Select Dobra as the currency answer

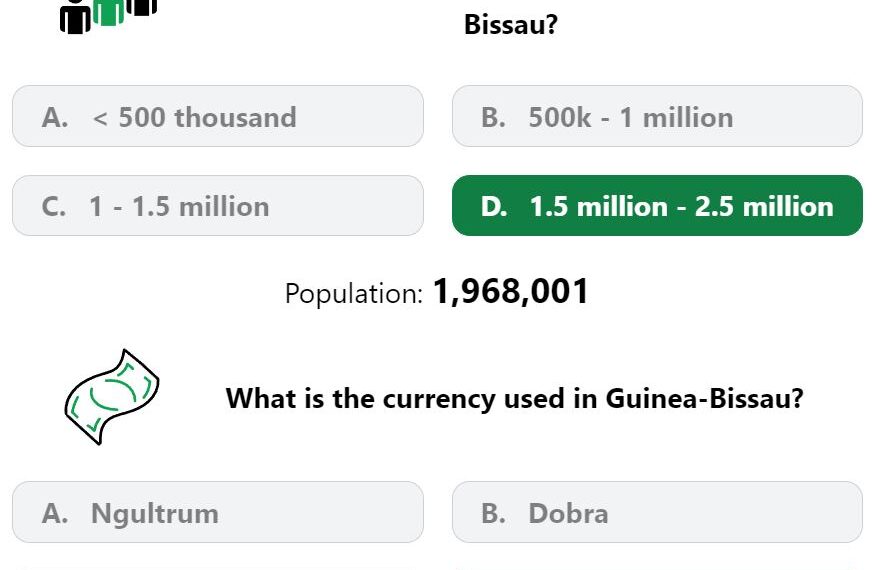pyautogui.click(x=657, y=512)
